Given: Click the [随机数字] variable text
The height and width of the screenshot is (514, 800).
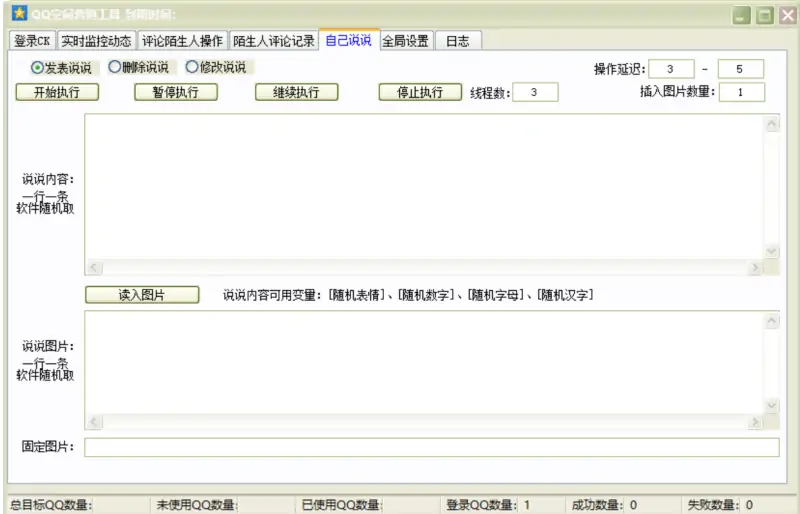Looking at the screenshot, I should 426,295.
